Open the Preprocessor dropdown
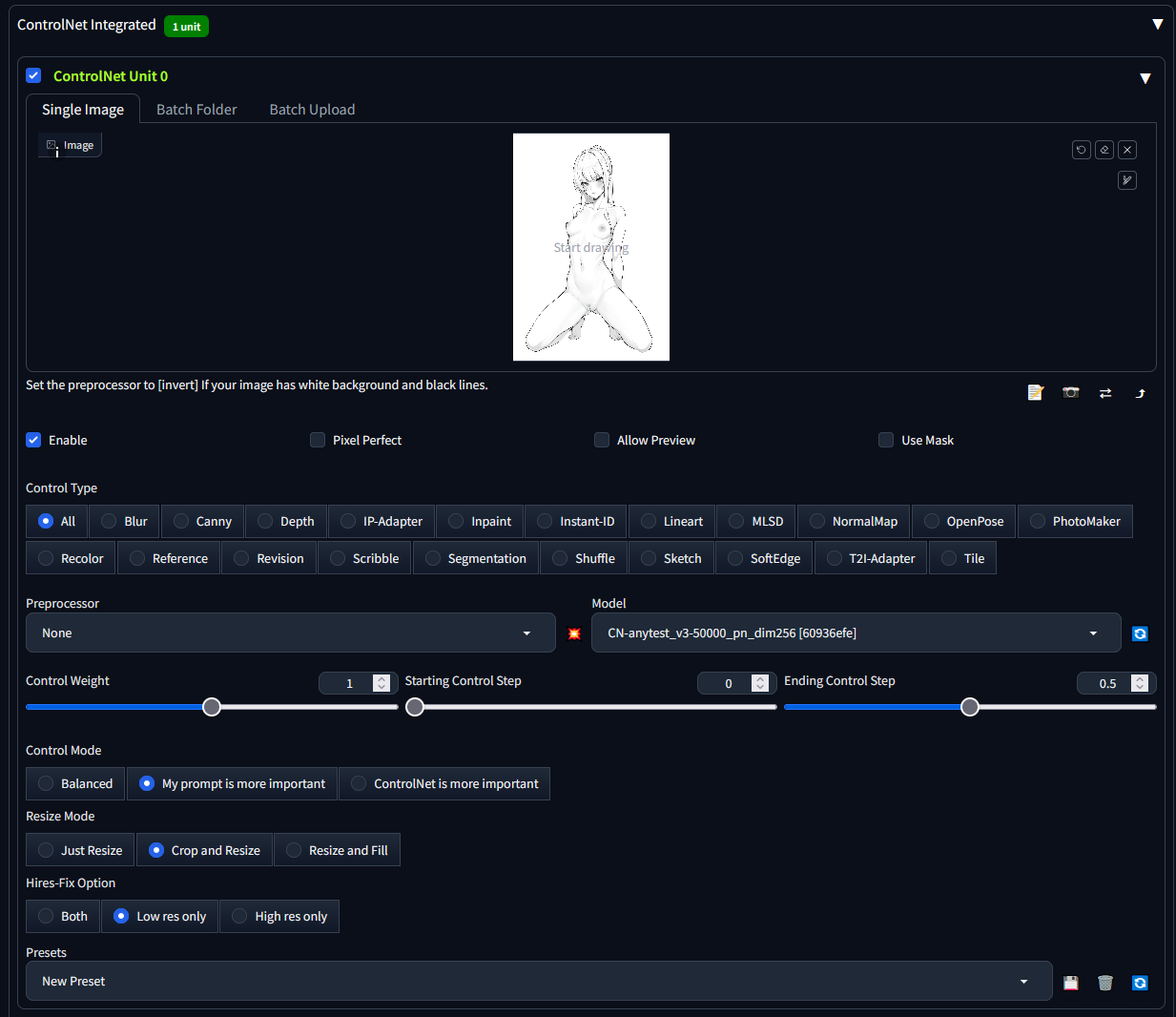 point(291,633)
